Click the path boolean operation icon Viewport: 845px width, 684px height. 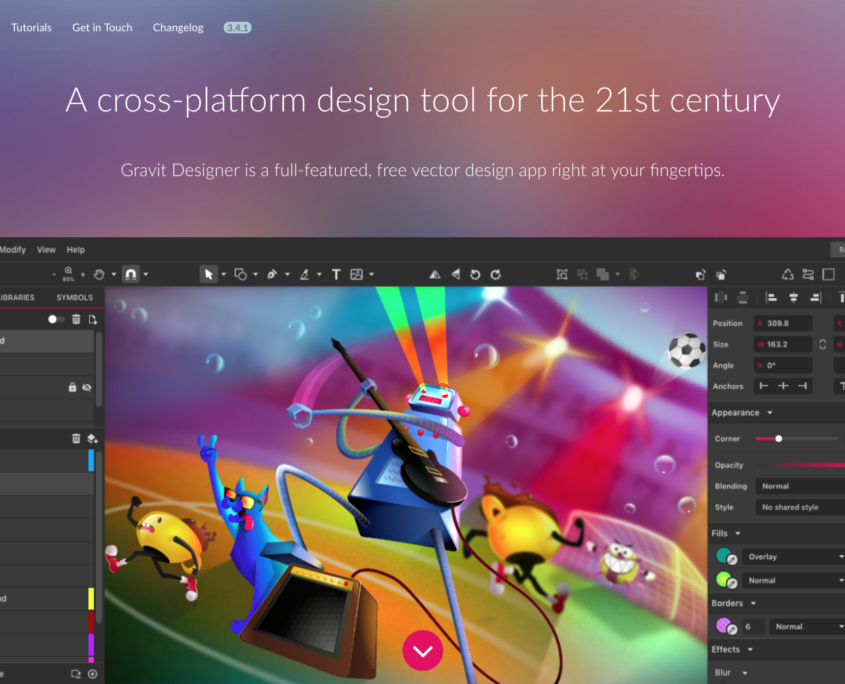603,274
